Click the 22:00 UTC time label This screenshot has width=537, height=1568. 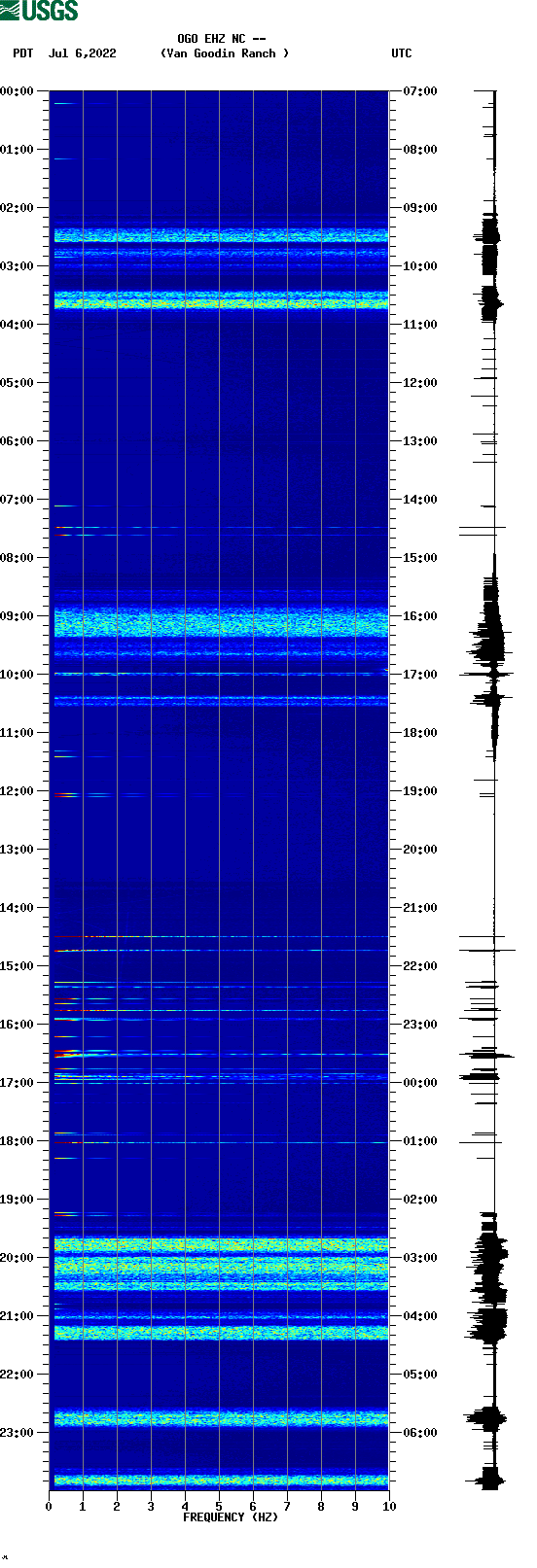[420, 966]
